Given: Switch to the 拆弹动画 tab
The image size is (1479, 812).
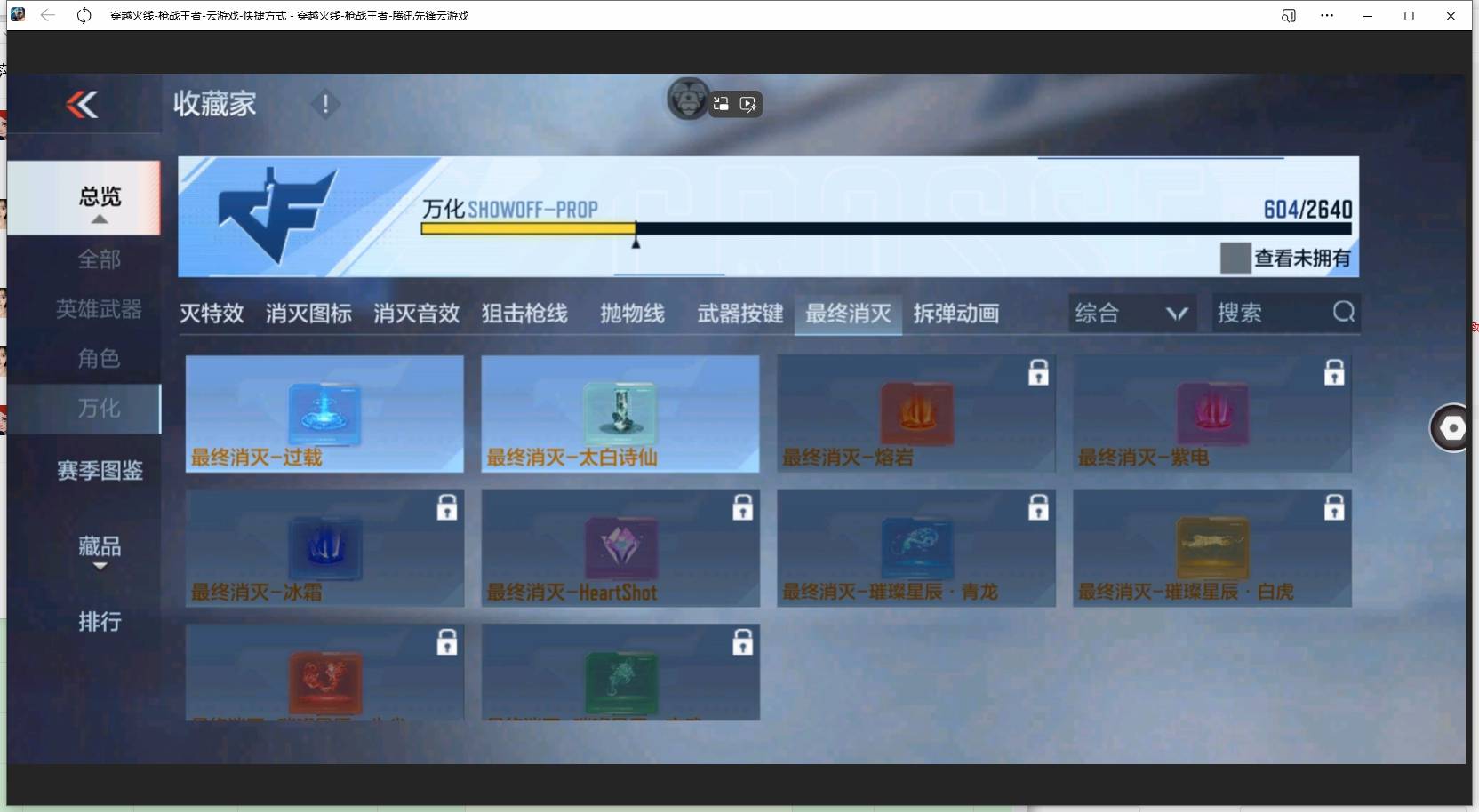Looking at the screenshot, I should tap(956, 314).
